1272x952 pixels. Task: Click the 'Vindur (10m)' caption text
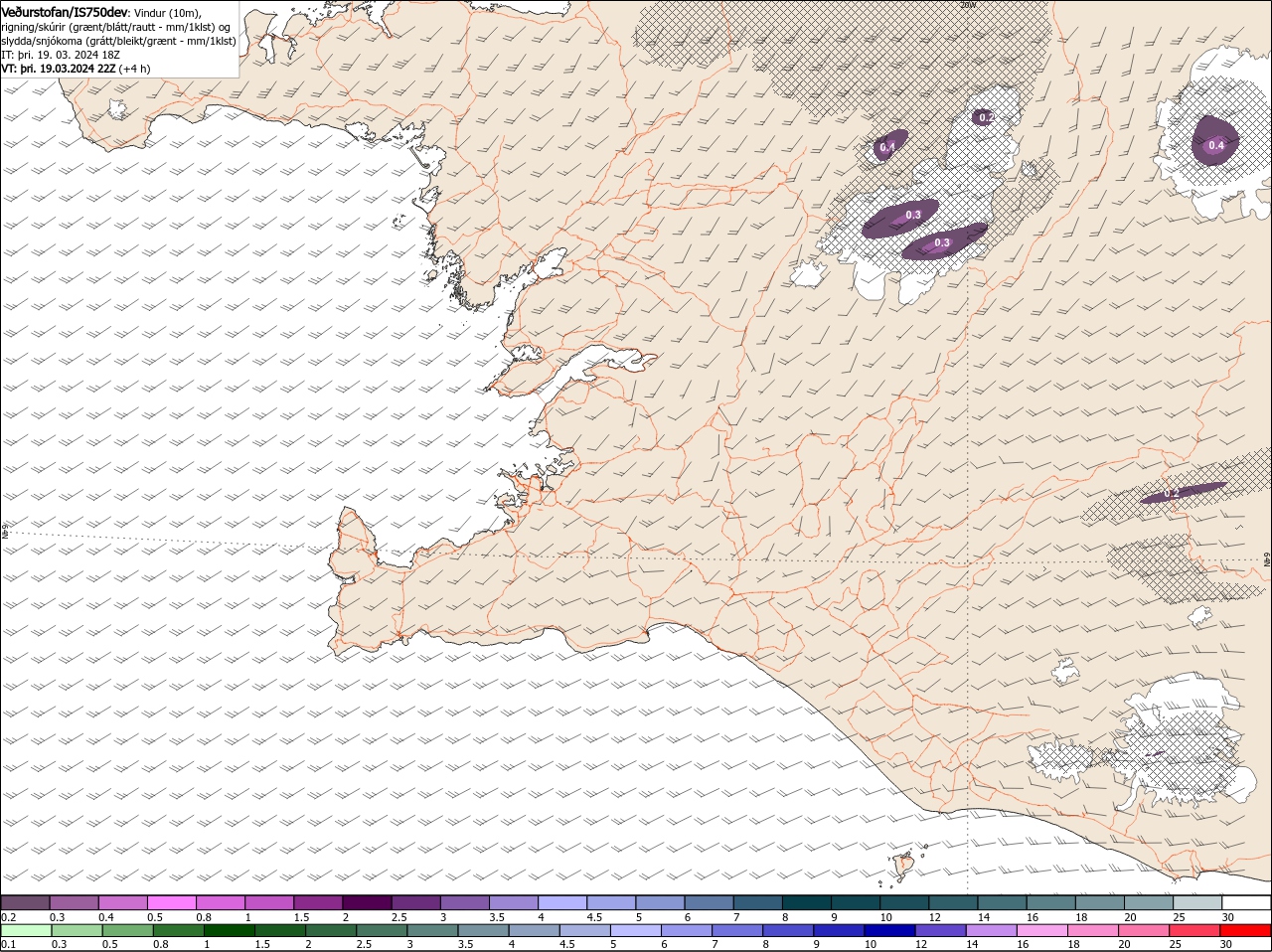[168, 12]
